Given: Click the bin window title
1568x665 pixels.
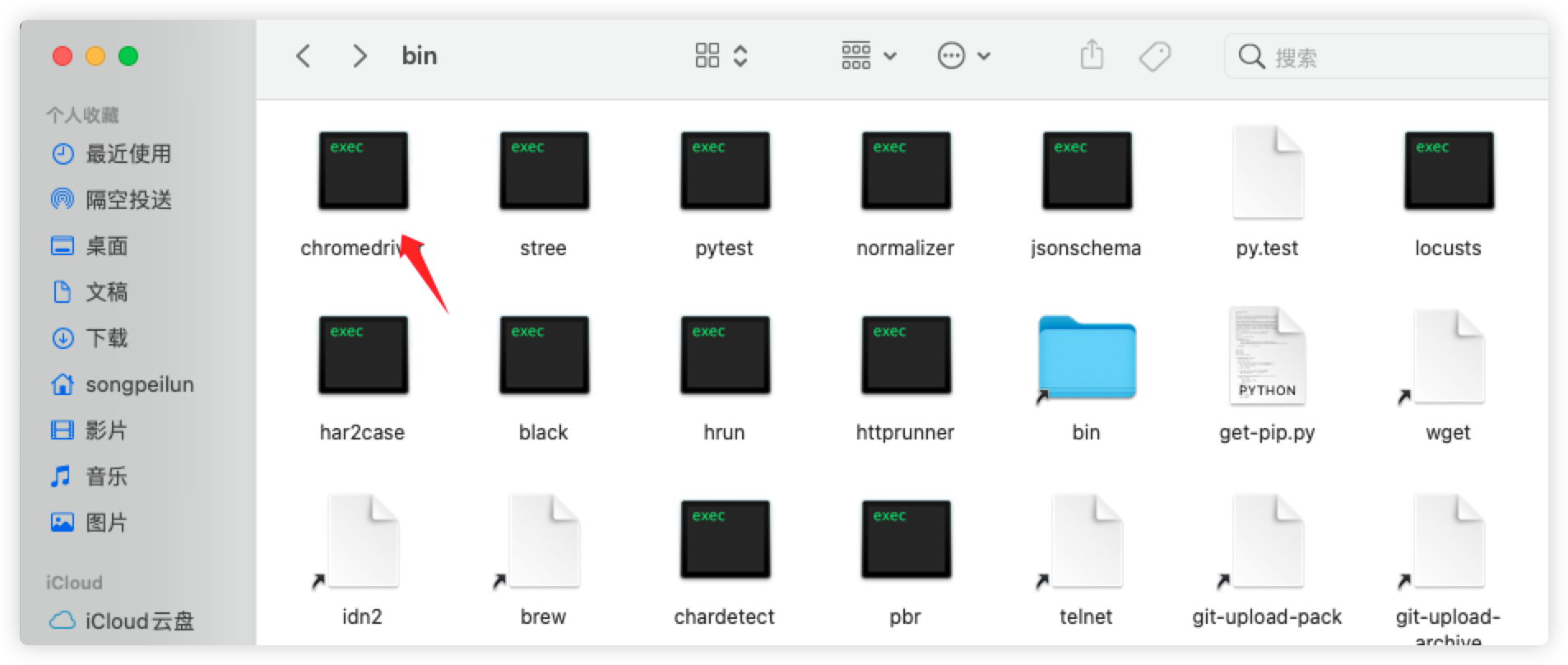Looking at the screenshot, I should coord(420,55).
